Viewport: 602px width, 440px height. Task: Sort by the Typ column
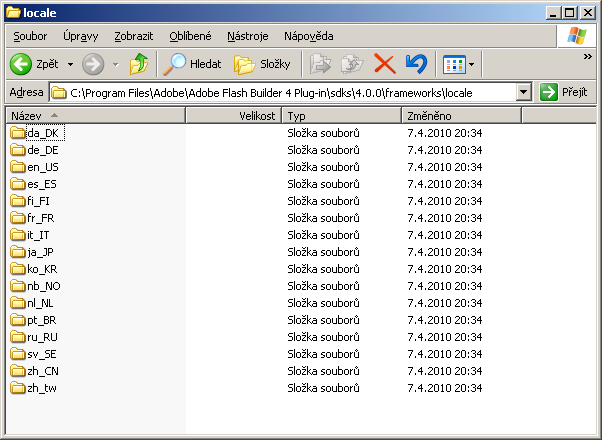[342, 116]
